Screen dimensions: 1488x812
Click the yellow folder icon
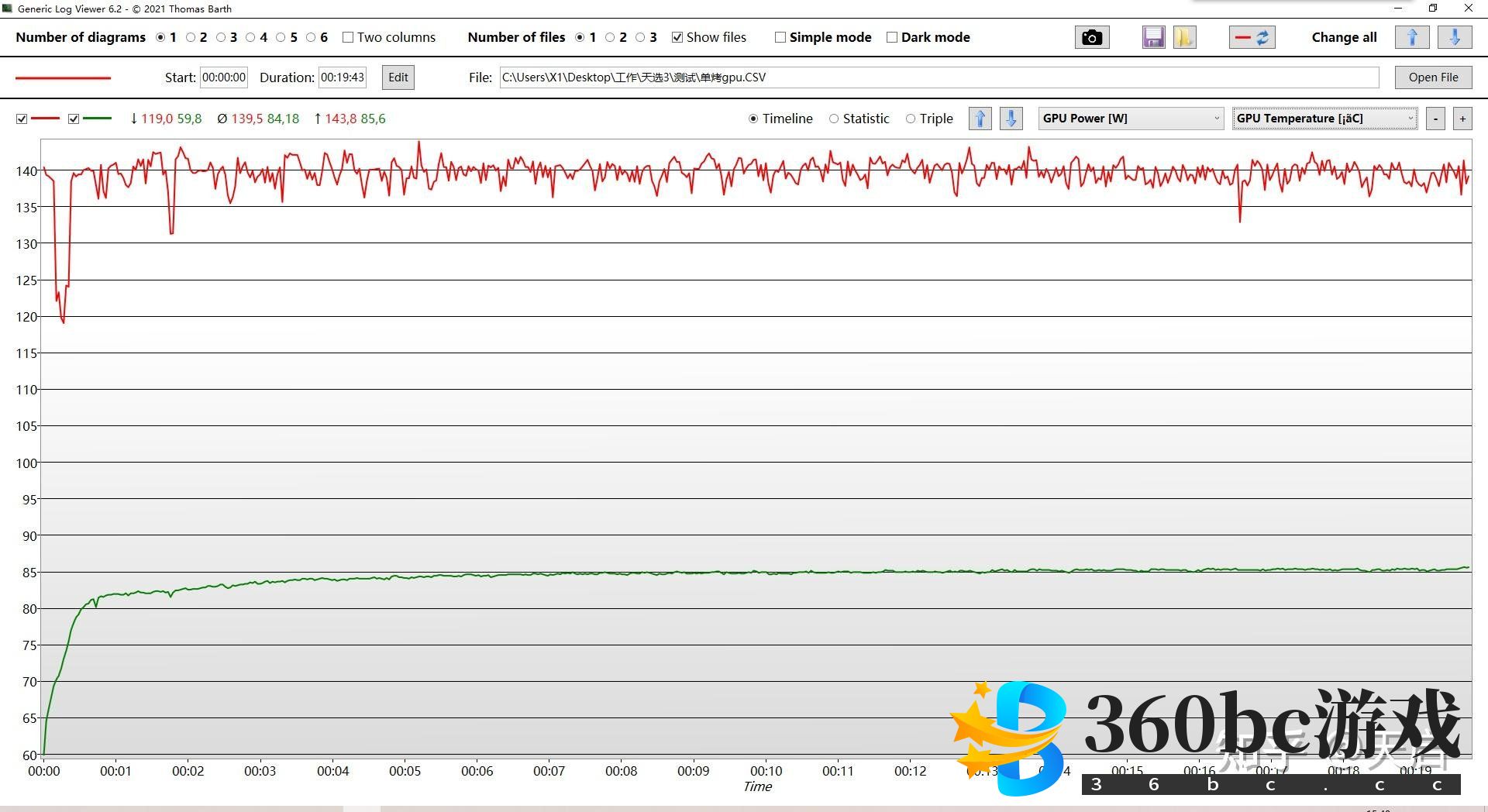pyautogui.click(x=1184, y=37)
